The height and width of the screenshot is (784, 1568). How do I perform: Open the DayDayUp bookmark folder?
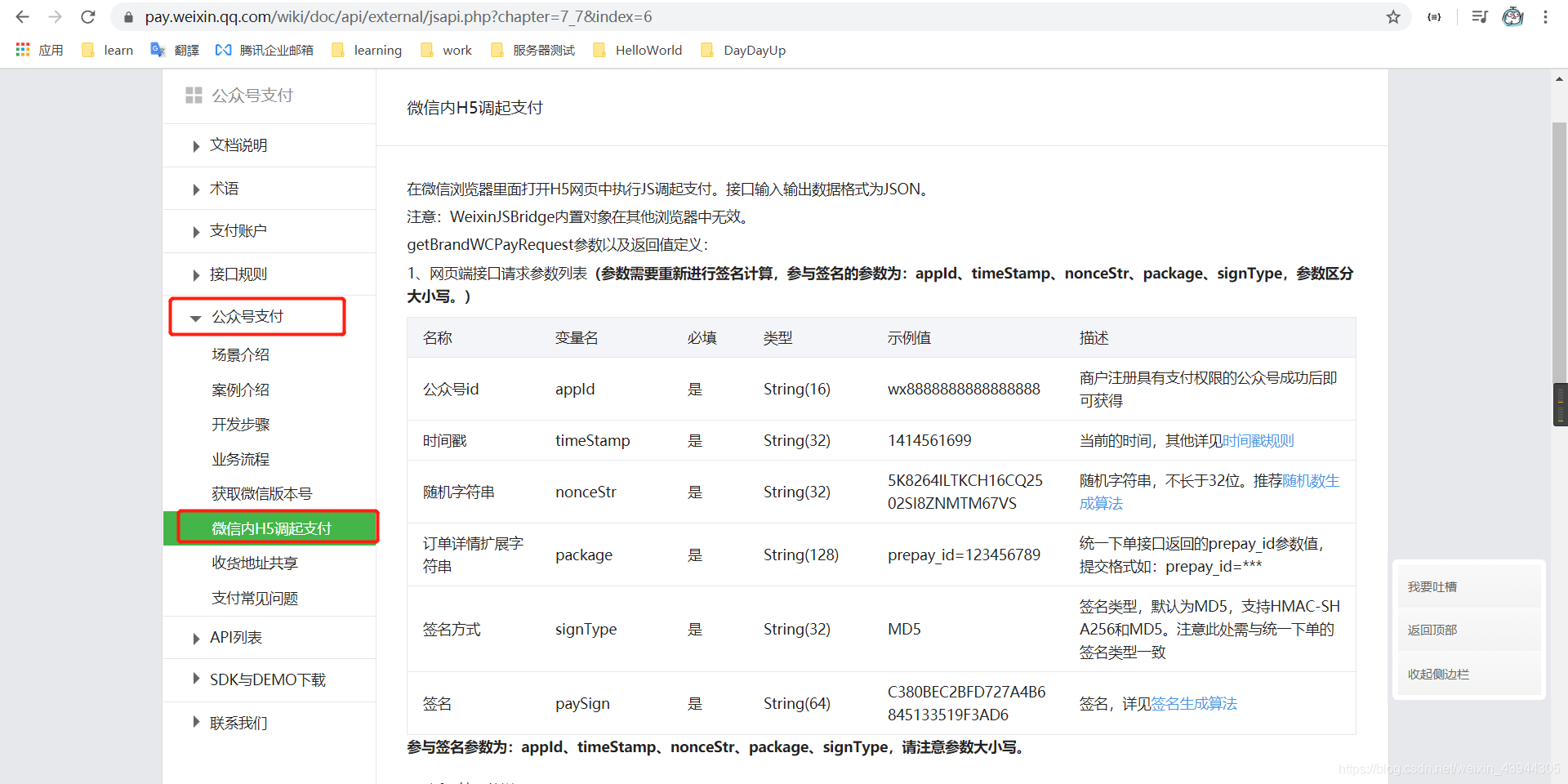point(743,50)
